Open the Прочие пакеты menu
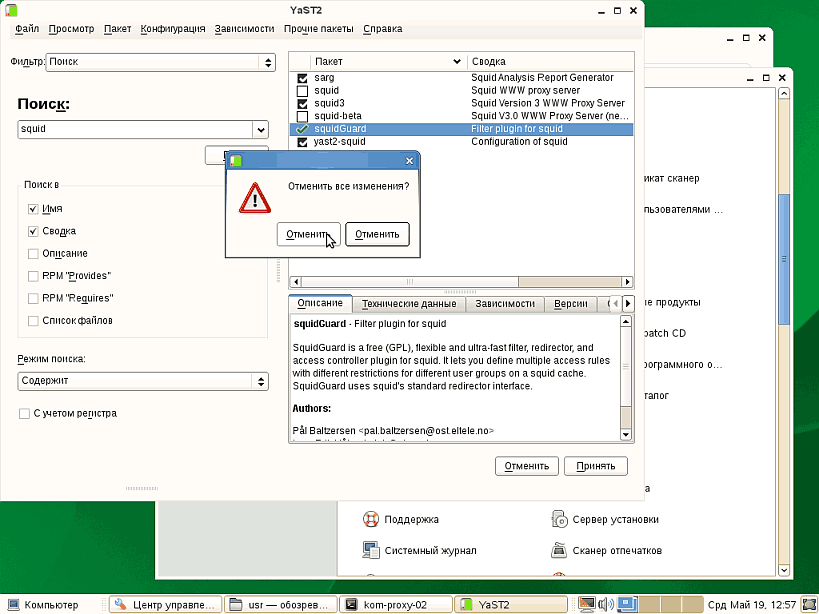The image size is (819, 614). click(x=319, y=29)
